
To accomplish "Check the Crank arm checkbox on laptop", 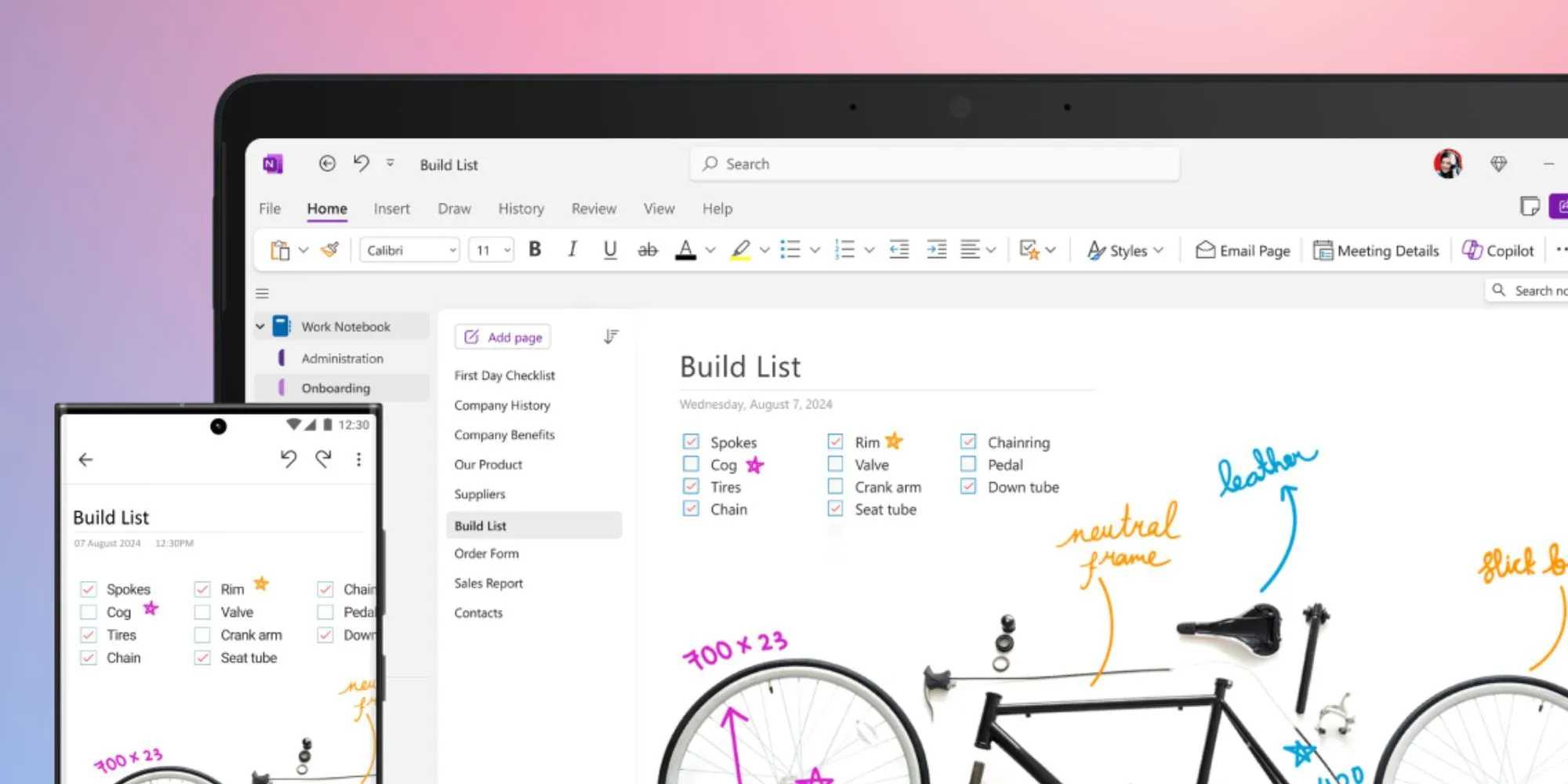I will click(835, 486).
